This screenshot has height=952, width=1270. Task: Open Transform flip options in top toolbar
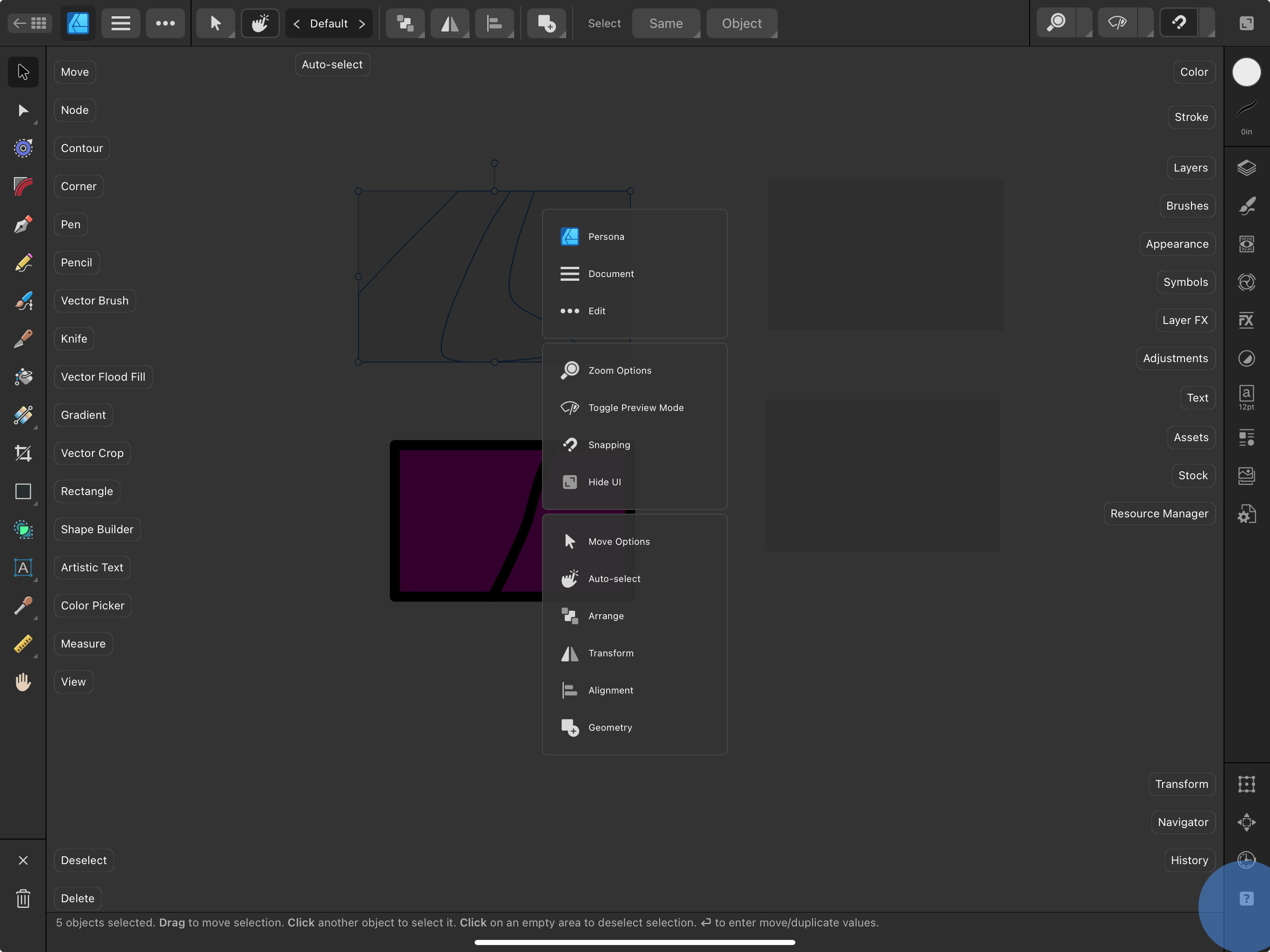tap(450, 24)
